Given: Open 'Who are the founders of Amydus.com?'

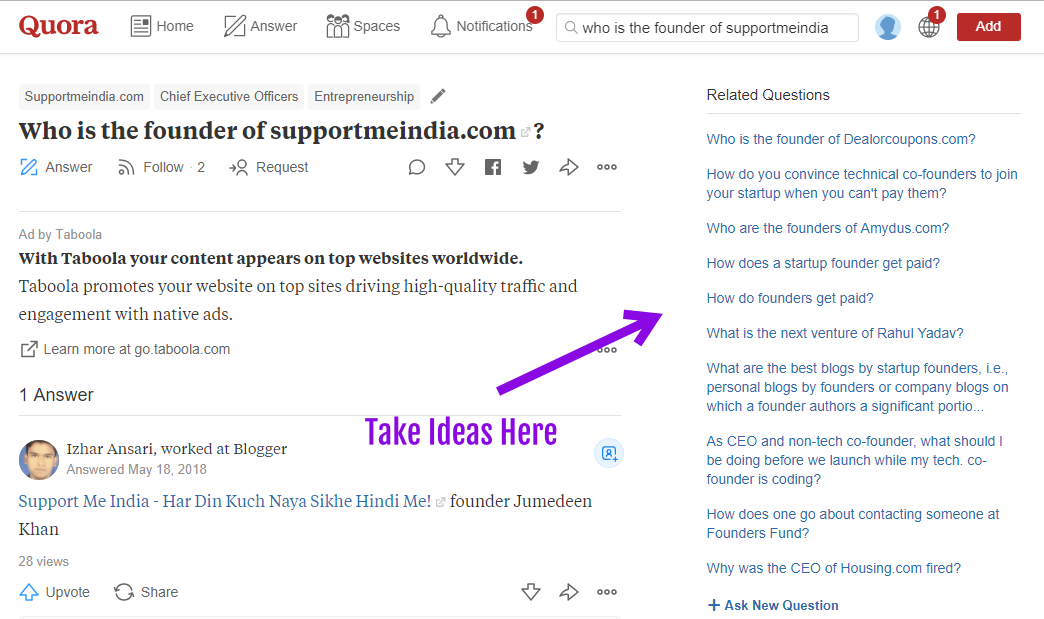Looking at the screenshot, I should point(828,228).
